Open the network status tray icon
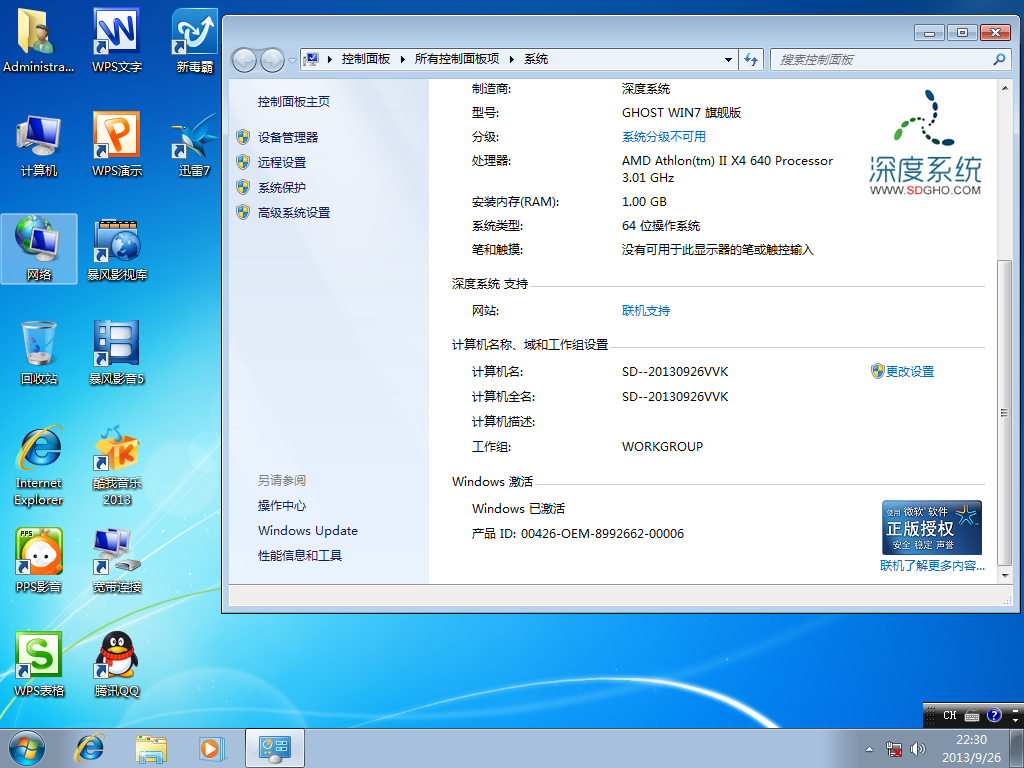 tap(894, 749)
